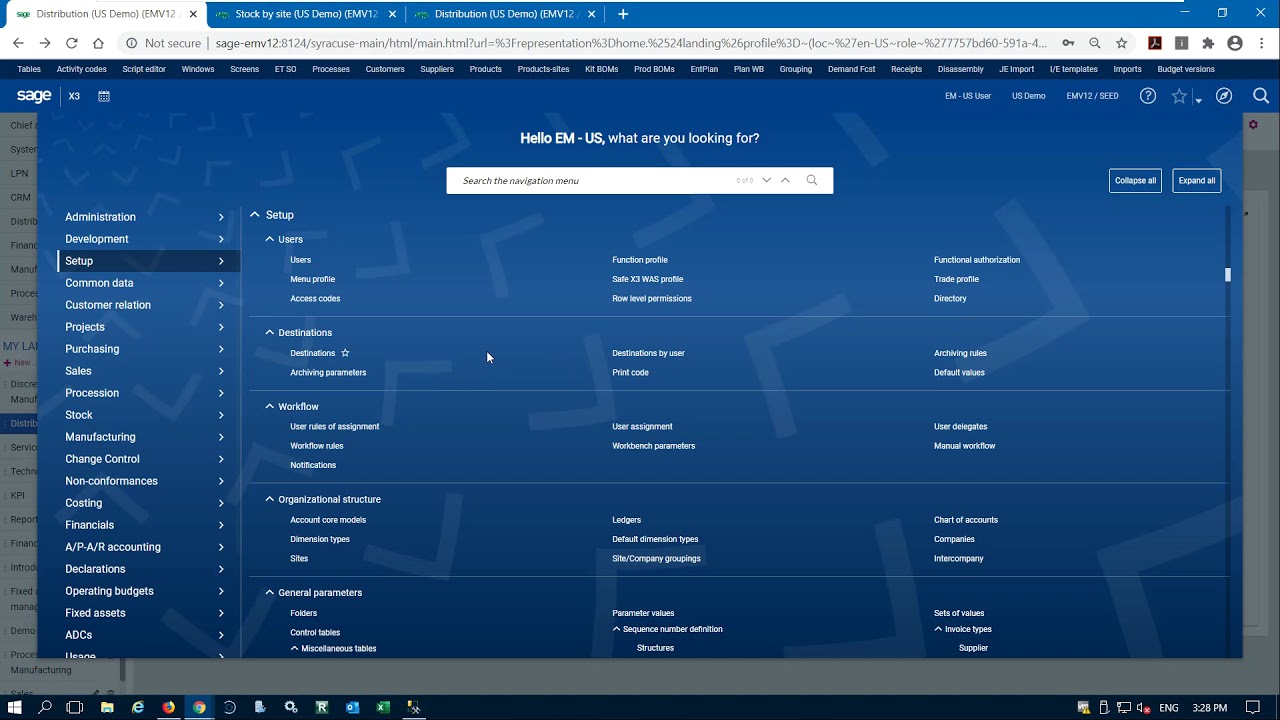
Task: Open the Chart of accounts link
Action: (x=966, y=520)
